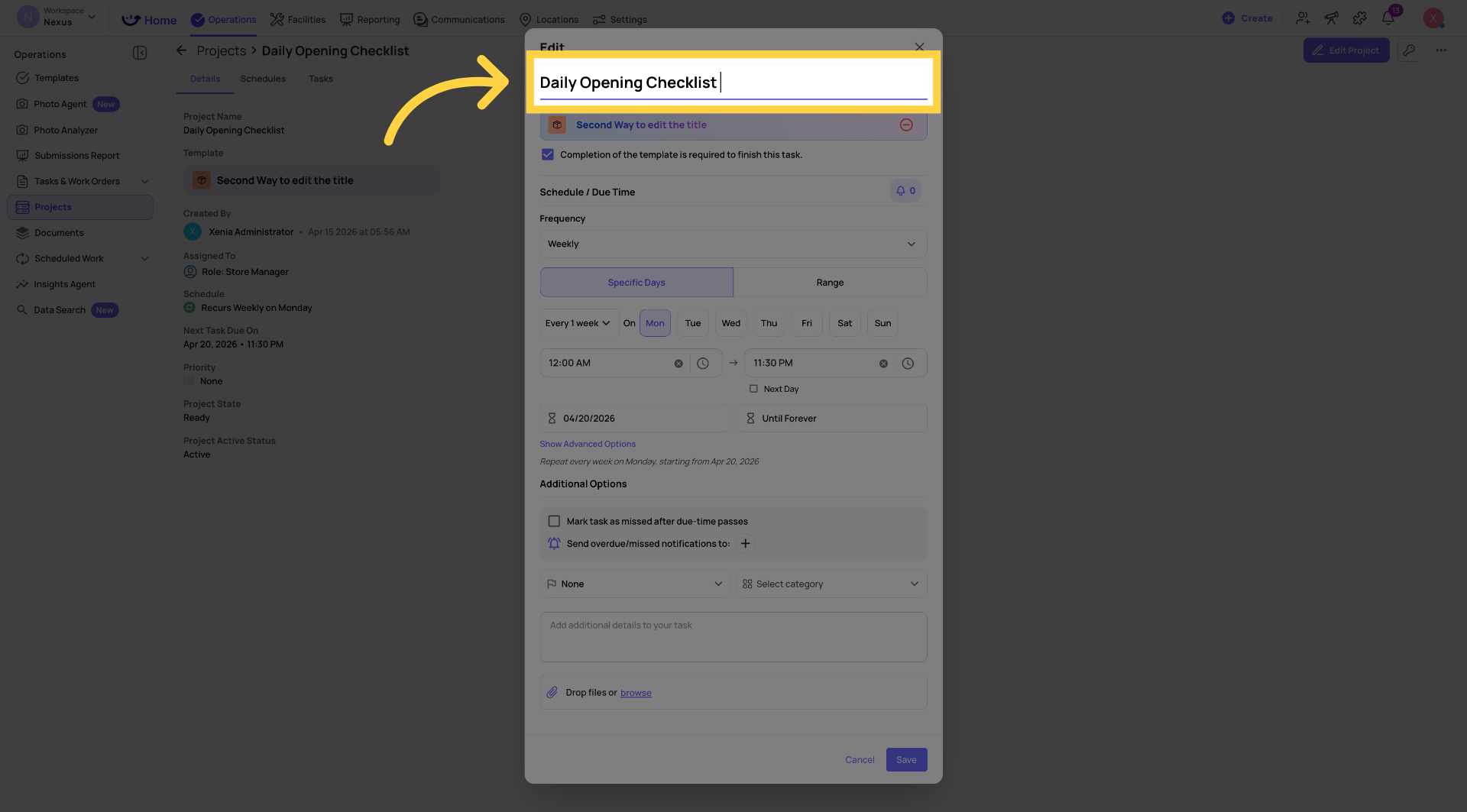Toggle Sat day selection
Viewport: 1467px width, 812px height.
845,323
